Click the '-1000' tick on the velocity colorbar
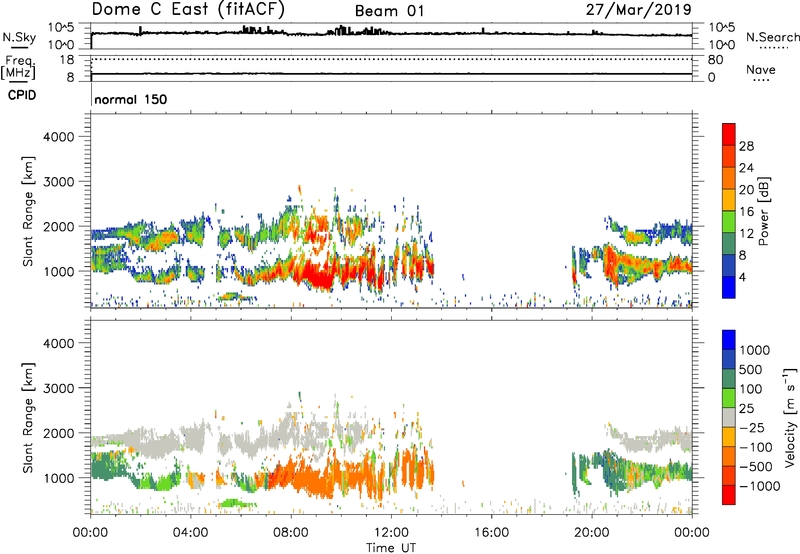 (759, 486)
